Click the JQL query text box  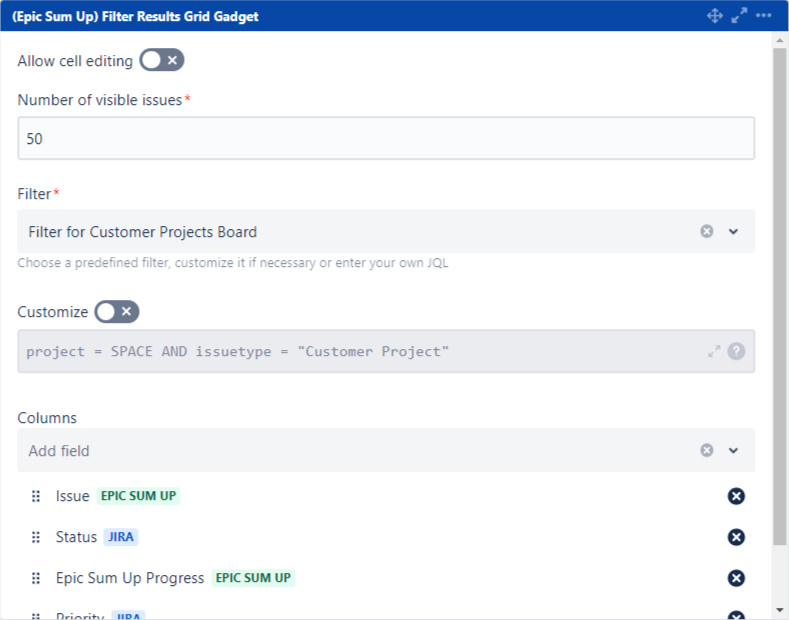(x=360, y=351)
